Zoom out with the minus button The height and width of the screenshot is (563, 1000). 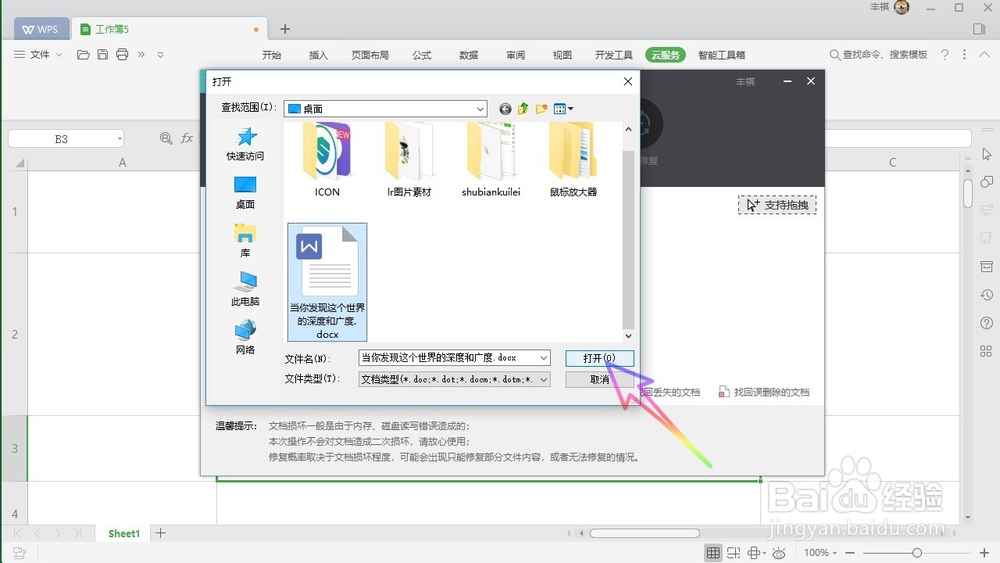(x=850, y=553)
